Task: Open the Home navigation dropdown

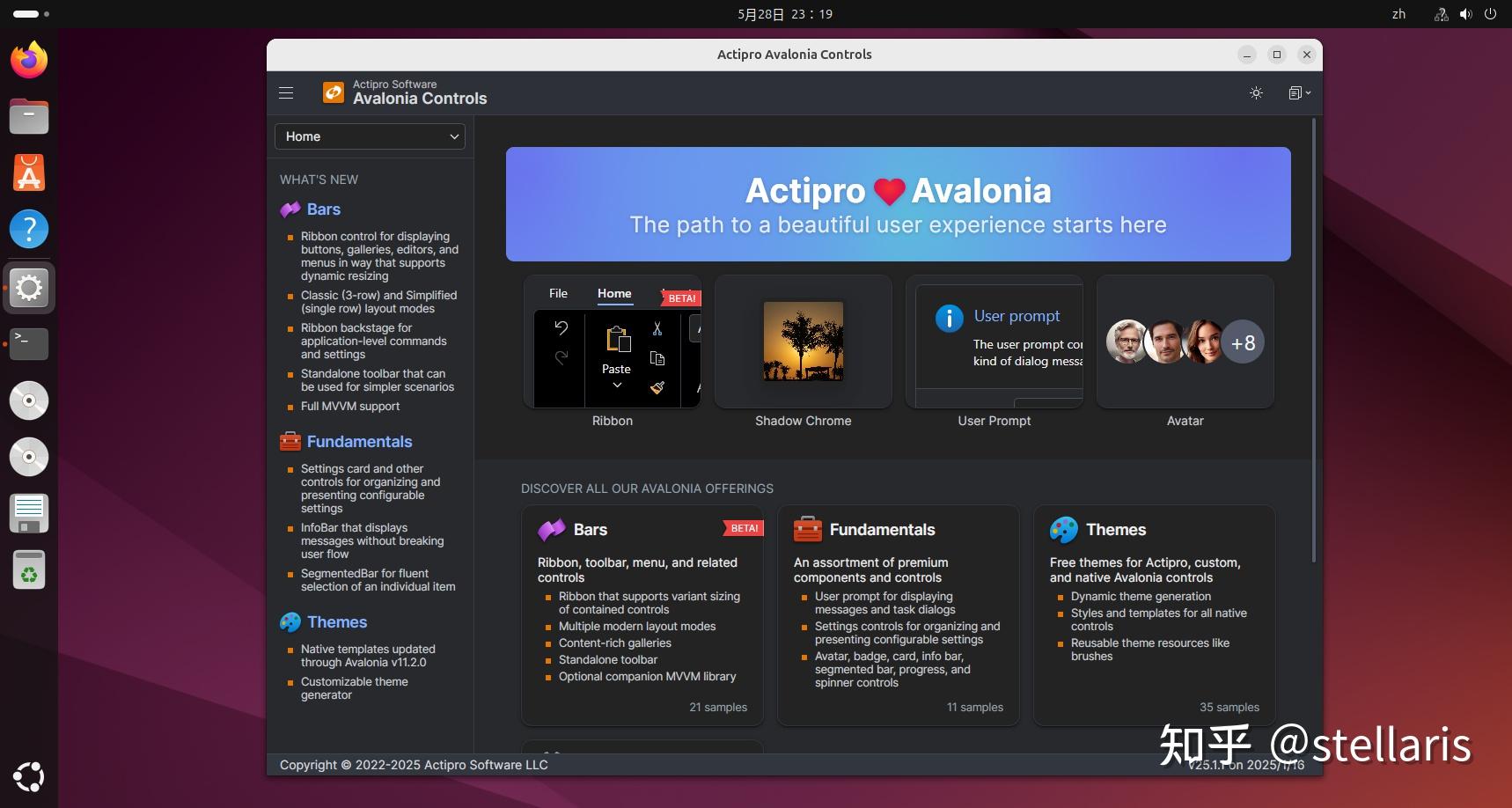Action: point(370,136)
